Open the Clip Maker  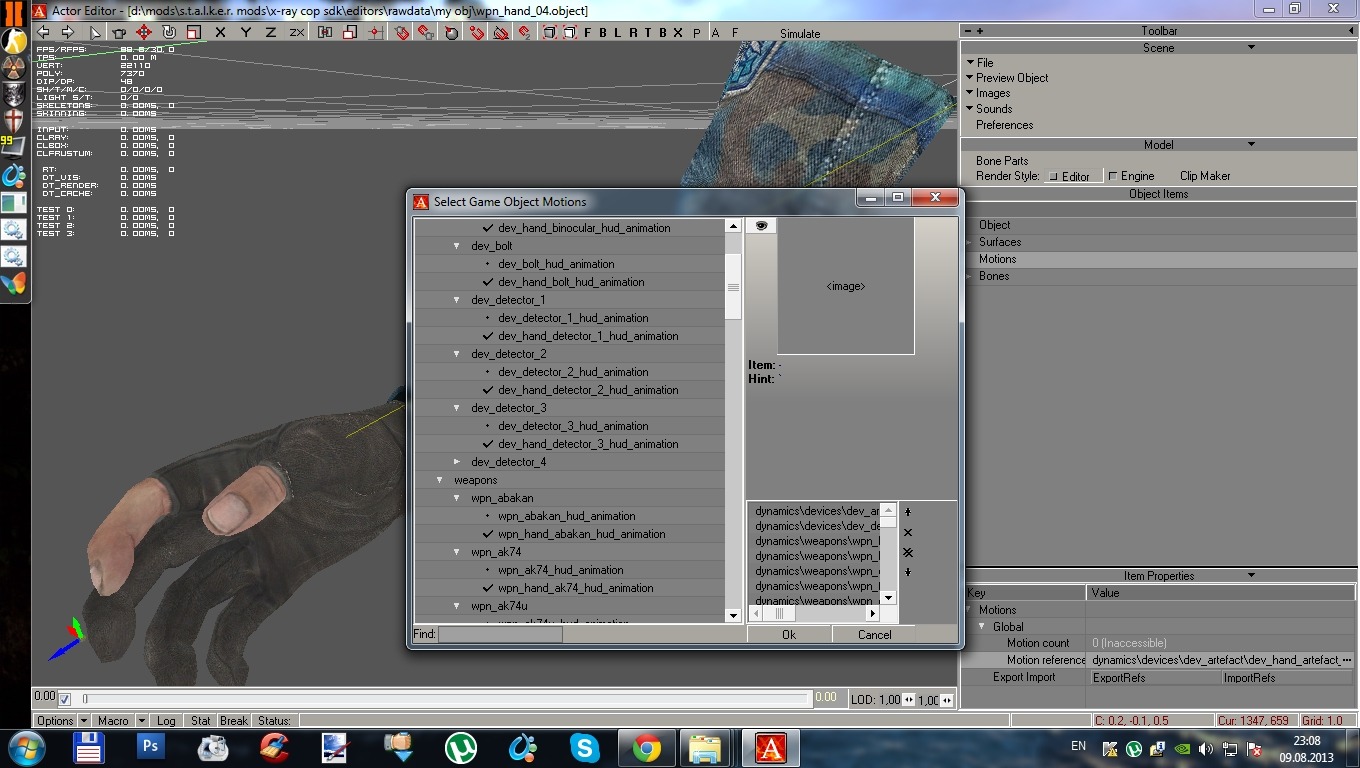click(x=1205, y=176)
